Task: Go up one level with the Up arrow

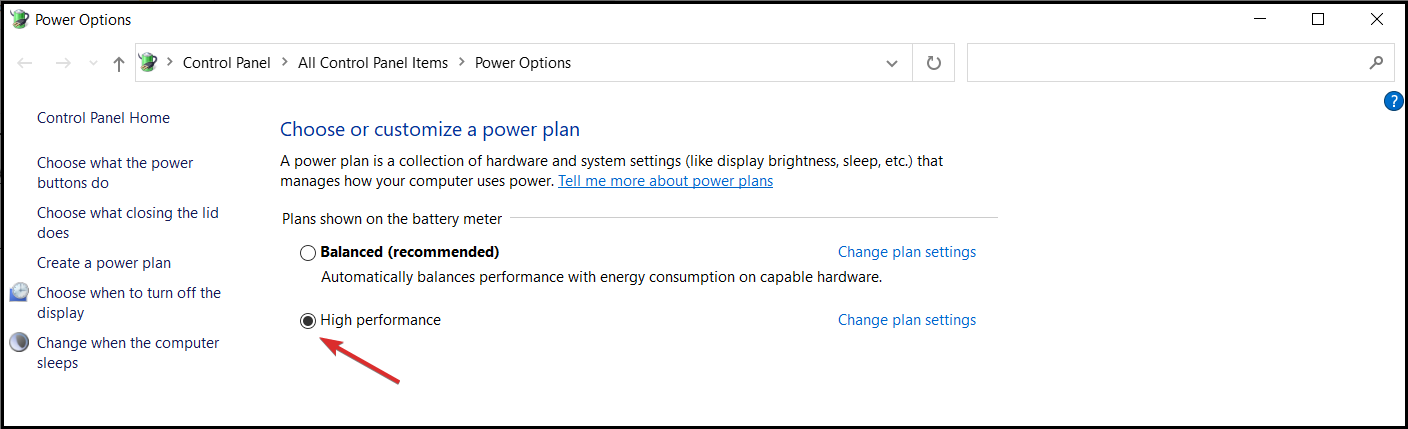Action: (x=119, y=63)
